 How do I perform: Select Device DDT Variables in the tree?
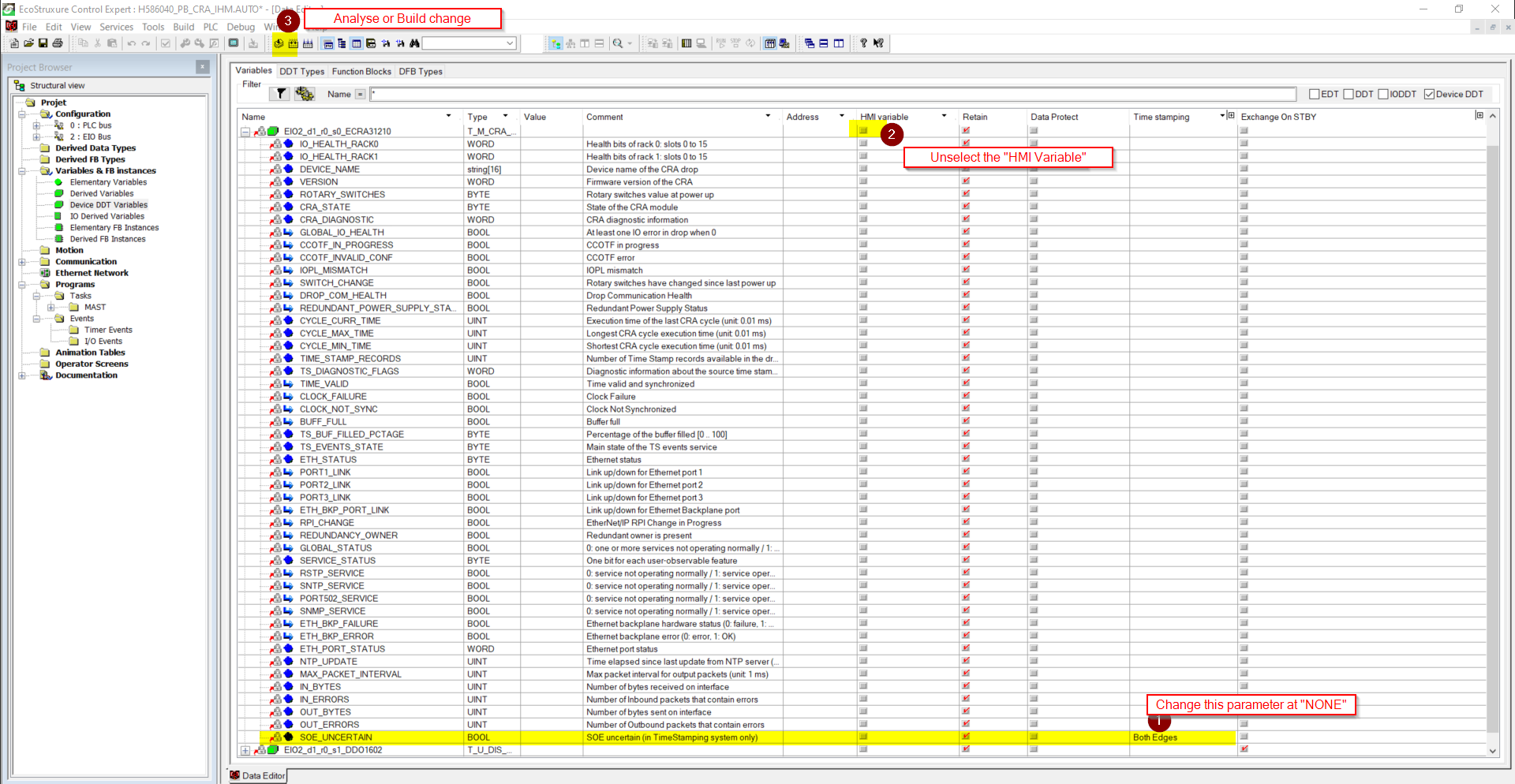pos(109,205)
